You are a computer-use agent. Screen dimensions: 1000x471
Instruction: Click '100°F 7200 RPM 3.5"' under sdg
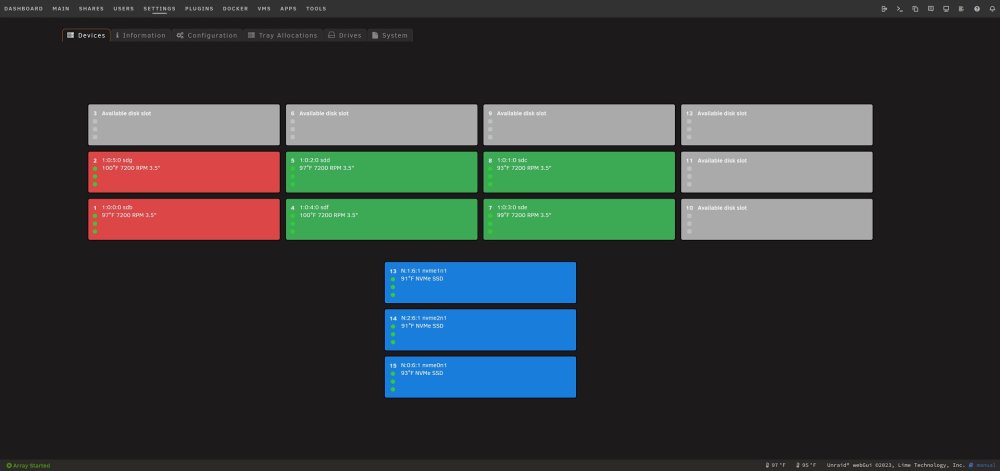pos(131,168)
